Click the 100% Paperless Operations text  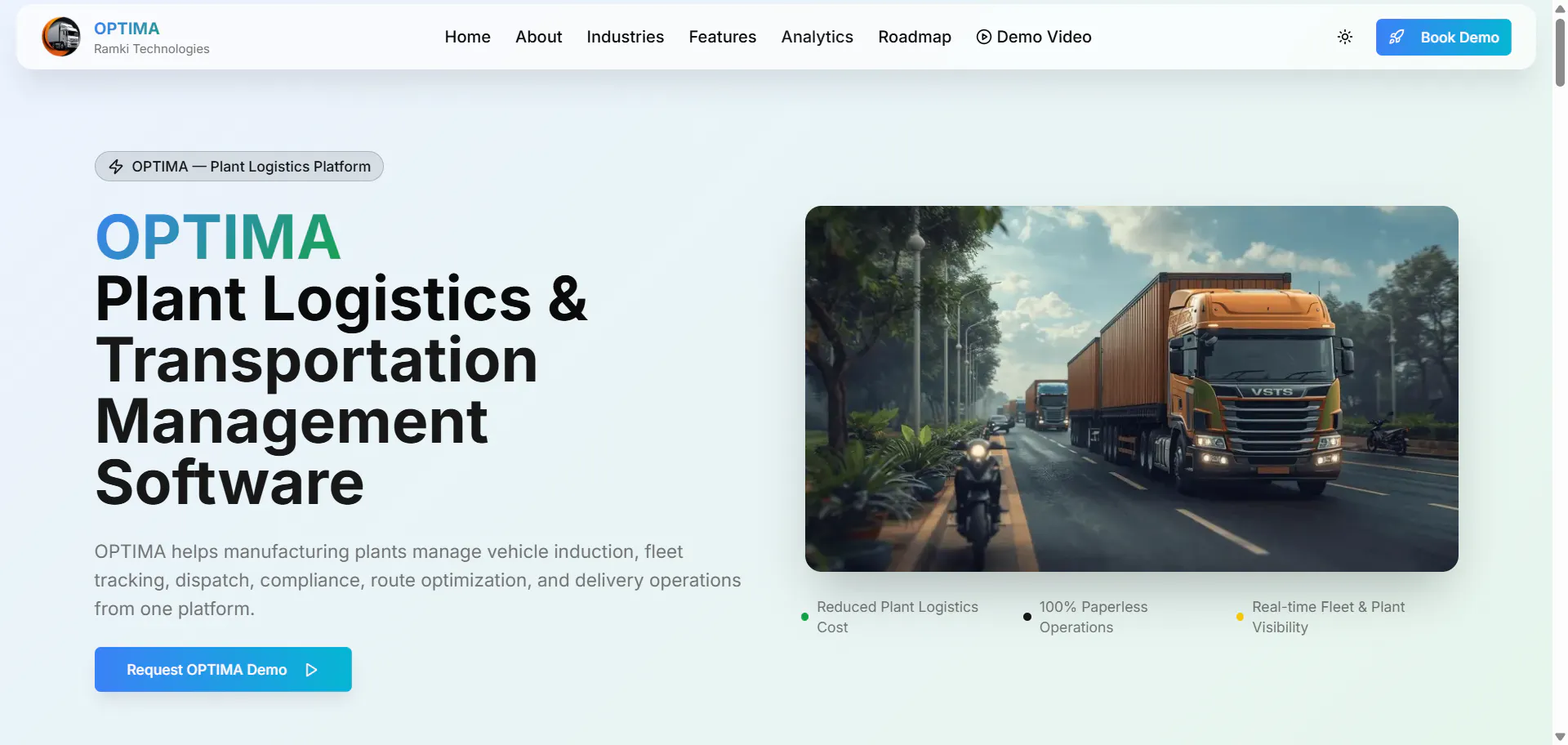click(1094, 617)
